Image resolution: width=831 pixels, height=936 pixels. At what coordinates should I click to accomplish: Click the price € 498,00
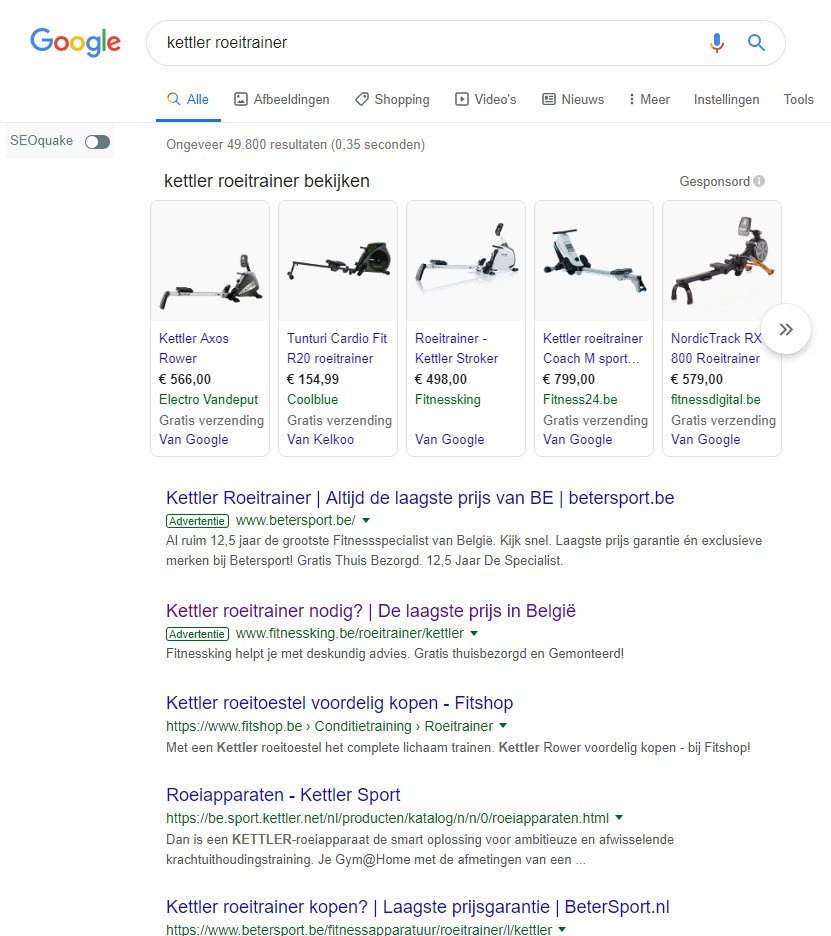(441, 379)
